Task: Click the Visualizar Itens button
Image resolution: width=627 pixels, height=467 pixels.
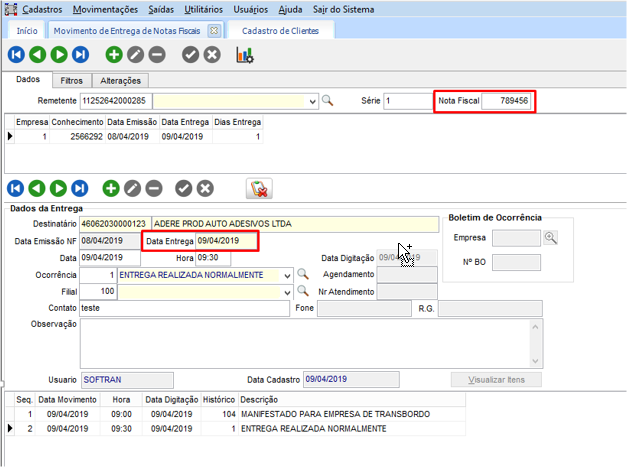Action: (496, 379)
